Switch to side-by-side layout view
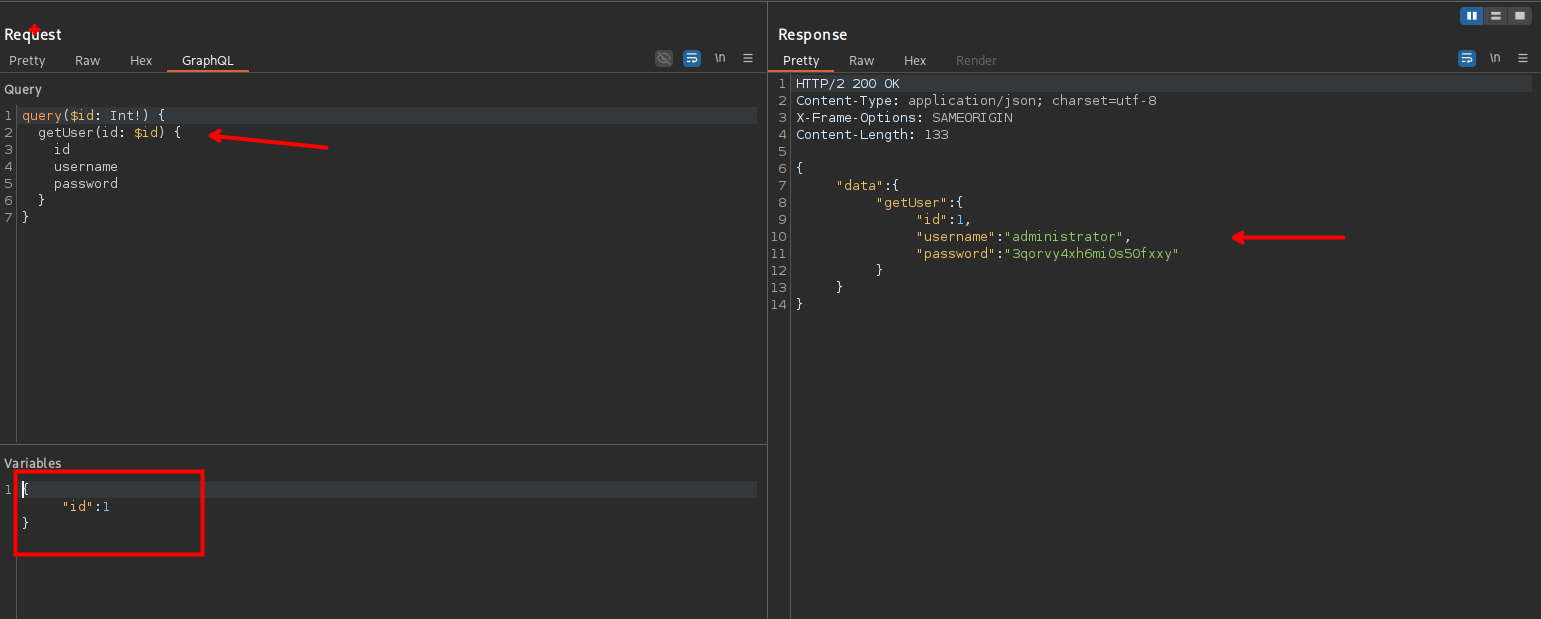Viewport: 1541px width, 619px height. (x=1472, y=16)
